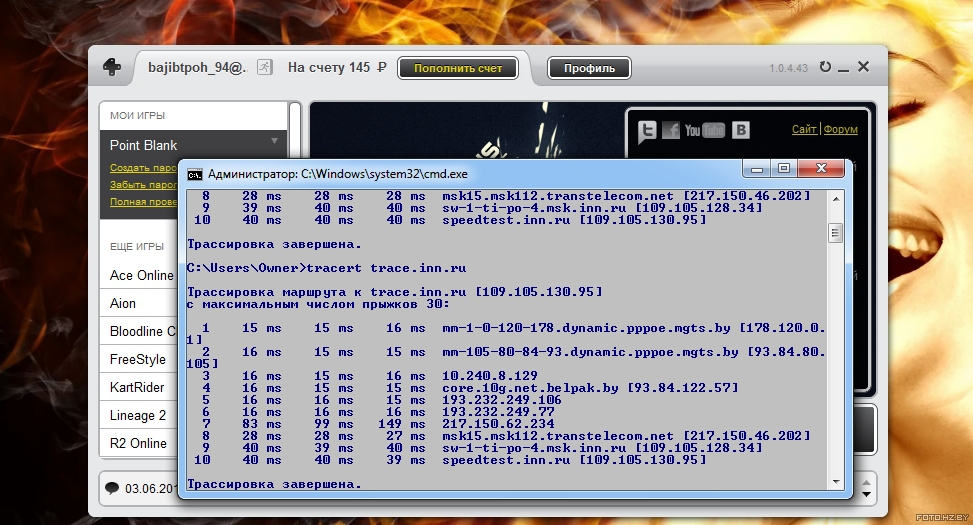Click the cmd scrollbar thumb
Image resolution: width=973 pixels, height=525 pixels.
[836, 233]
